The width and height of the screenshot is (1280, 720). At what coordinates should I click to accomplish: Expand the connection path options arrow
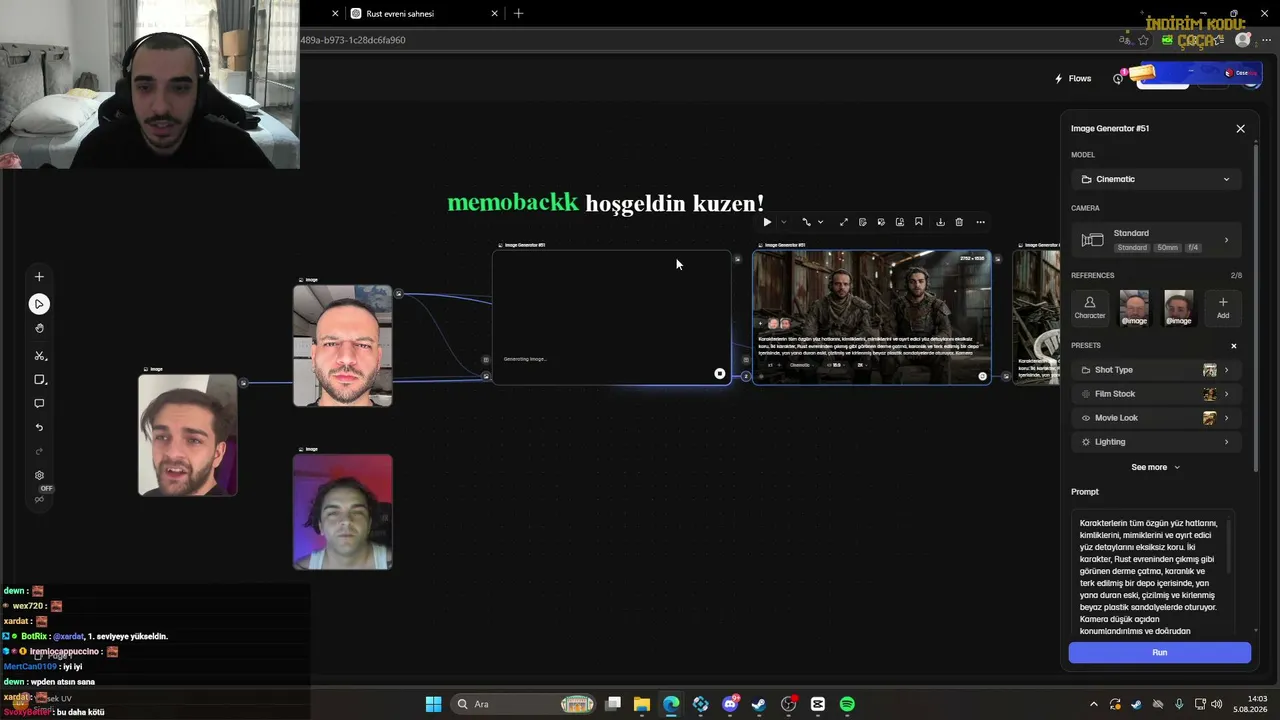click(820, 222)
